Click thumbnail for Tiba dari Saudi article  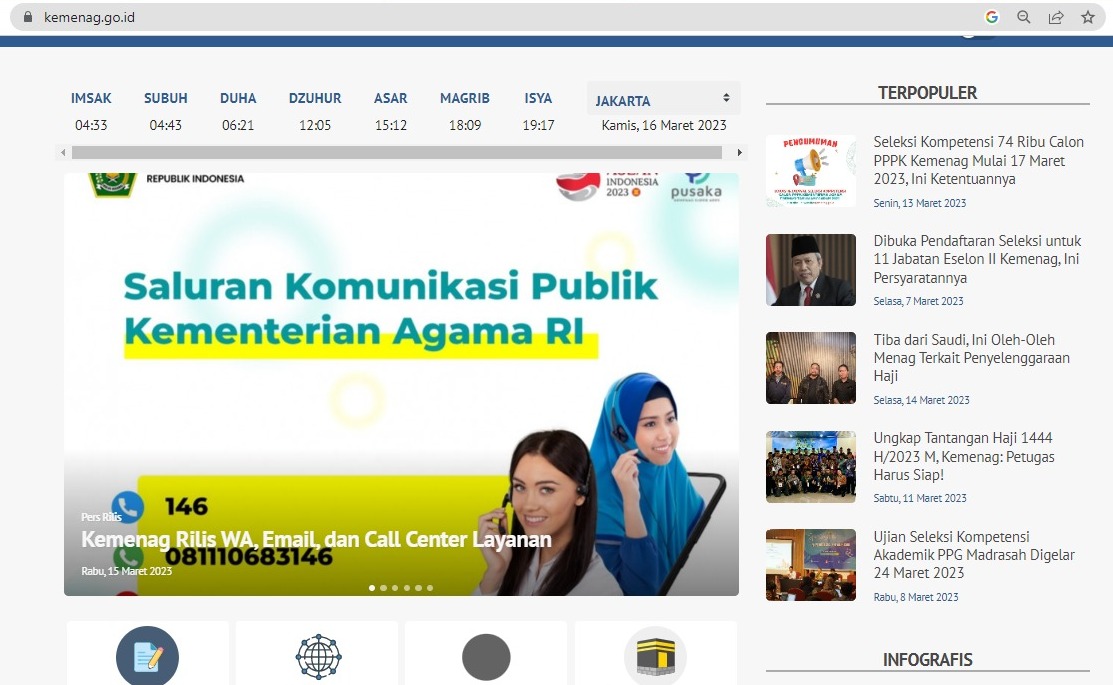pyautogui.click(x=811, y=368)
